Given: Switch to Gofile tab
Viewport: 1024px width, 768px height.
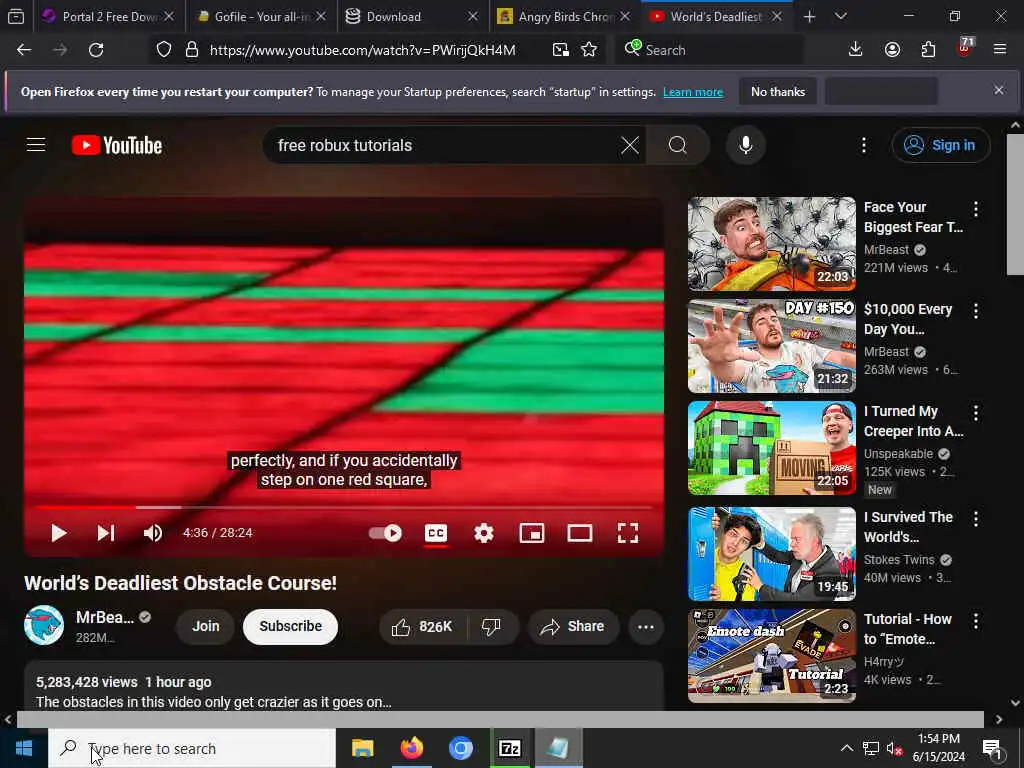Looking at the screenshot, I should pyautogui.click(x=261, y=16).
